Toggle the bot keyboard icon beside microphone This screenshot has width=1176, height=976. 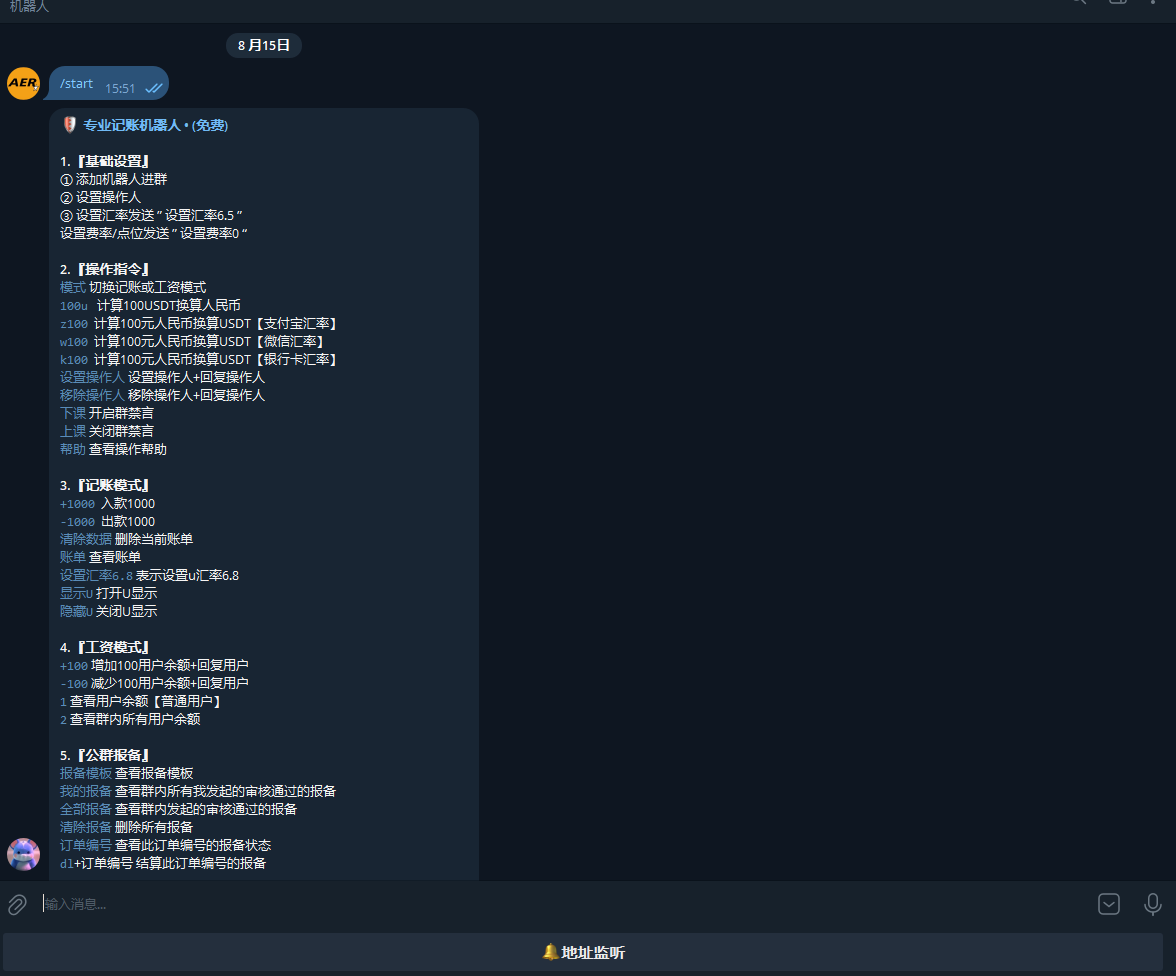pos(1108,904)
